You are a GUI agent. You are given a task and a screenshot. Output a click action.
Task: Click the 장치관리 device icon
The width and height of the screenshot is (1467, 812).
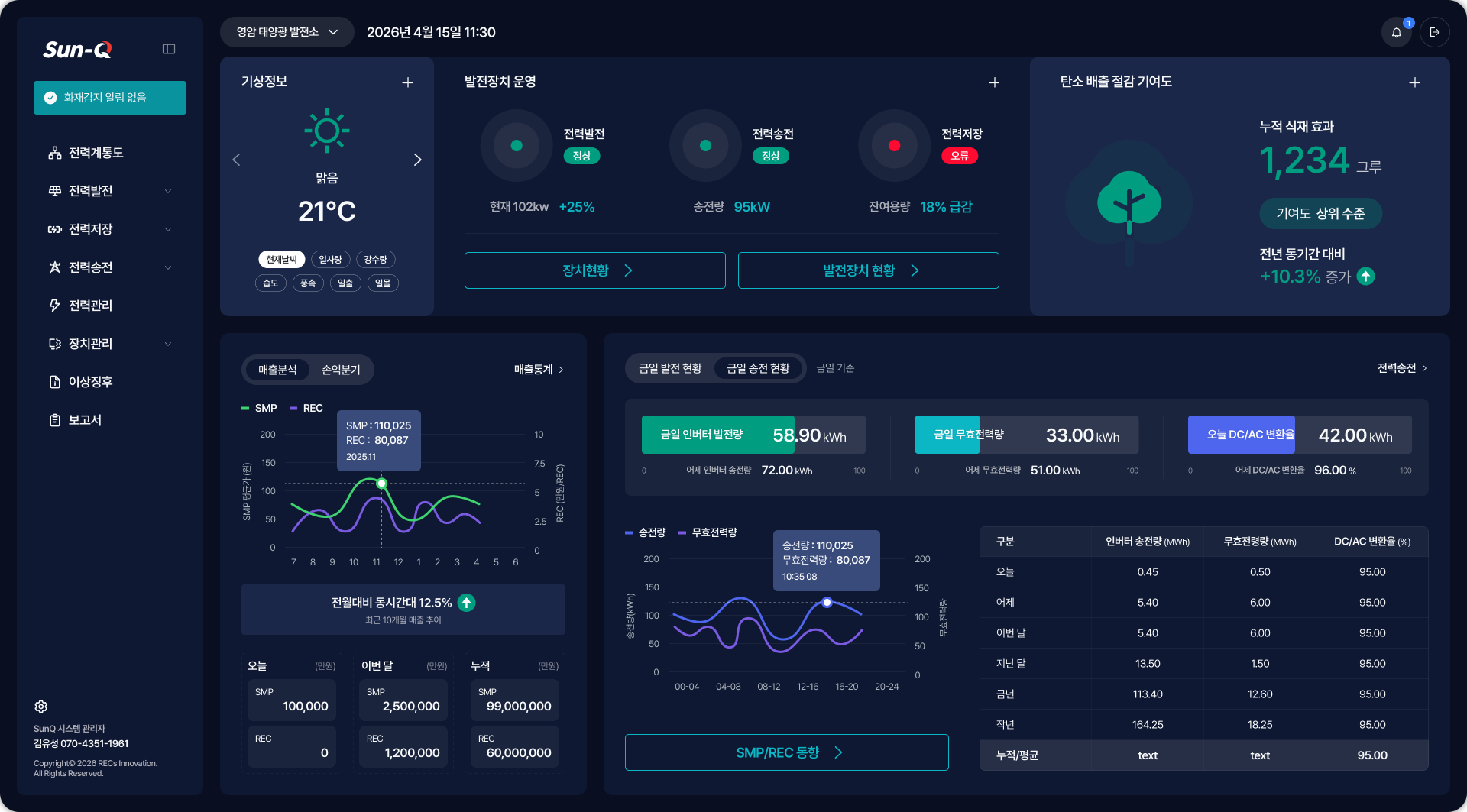[55, 344]
